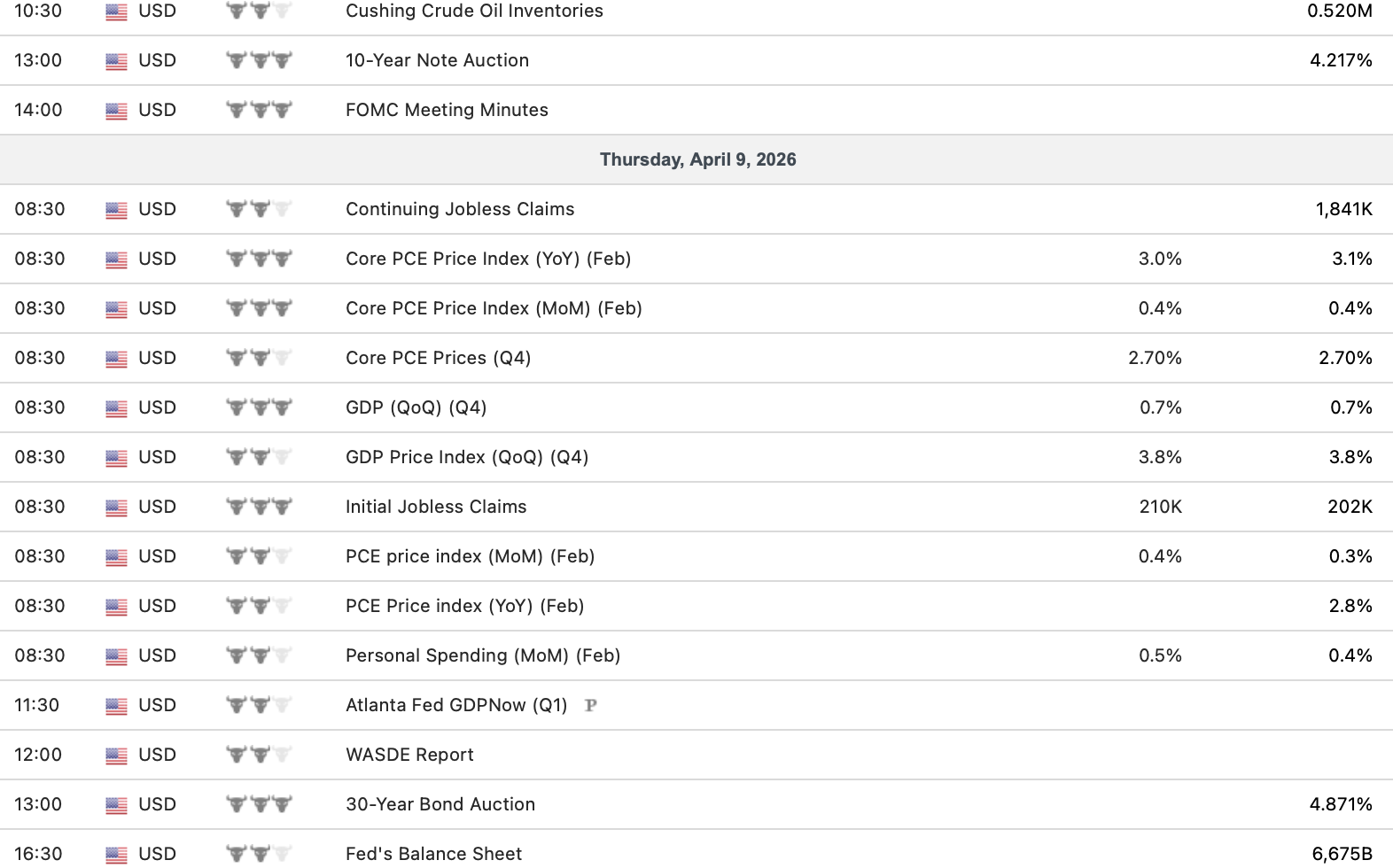Open the Atlanta Fed GDPNow (Q1) event
The height and width of the screenshot is (868, 1393).
[x=456, y=705]
